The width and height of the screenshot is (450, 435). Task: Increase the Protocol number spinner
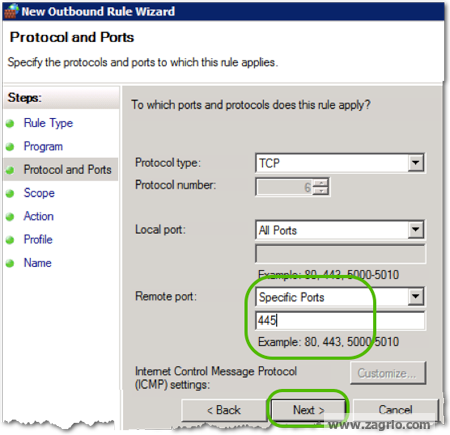321,183
